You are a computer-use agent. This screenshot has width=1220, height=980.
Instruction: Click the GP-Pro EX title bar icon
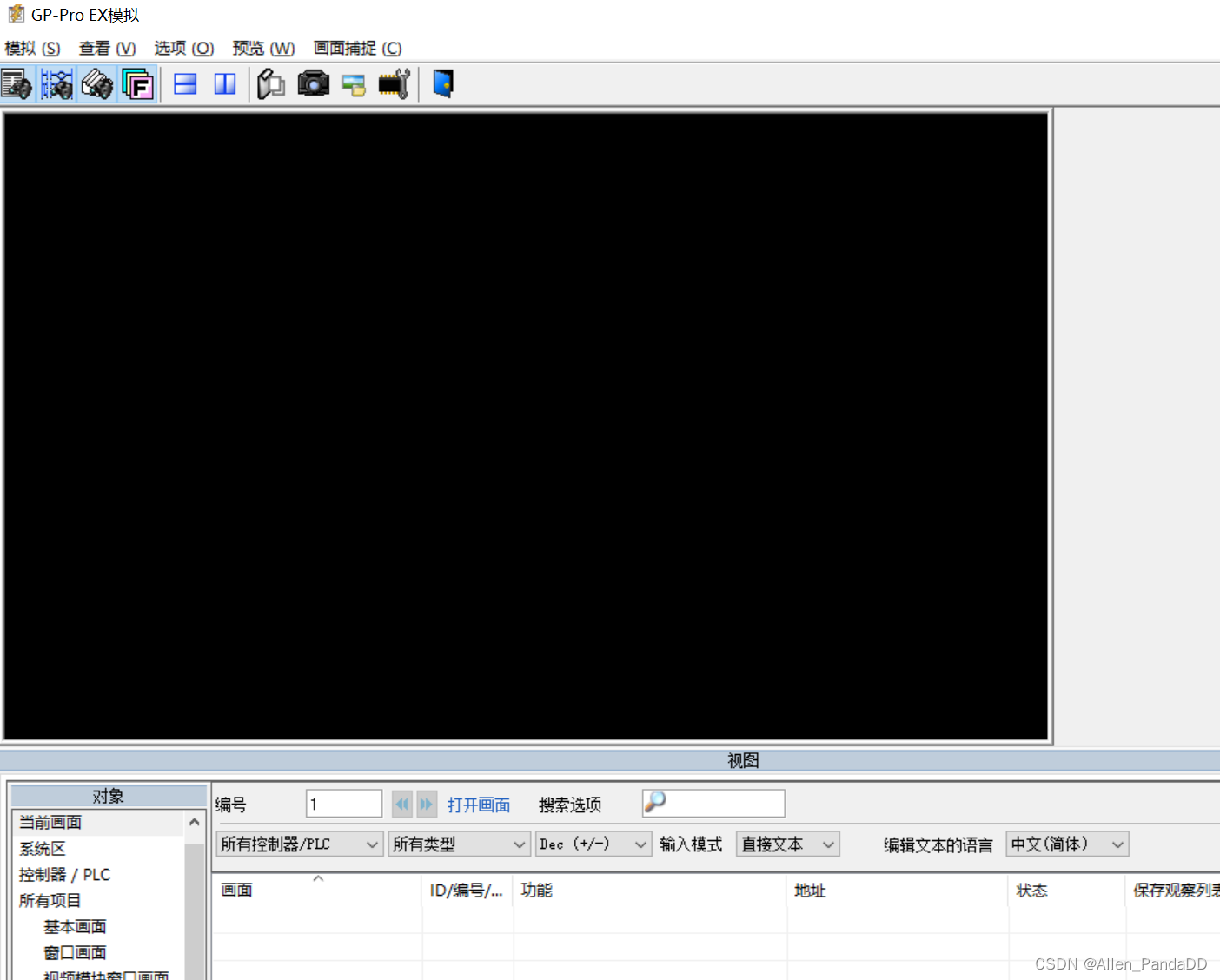click(x=16, y=14)
